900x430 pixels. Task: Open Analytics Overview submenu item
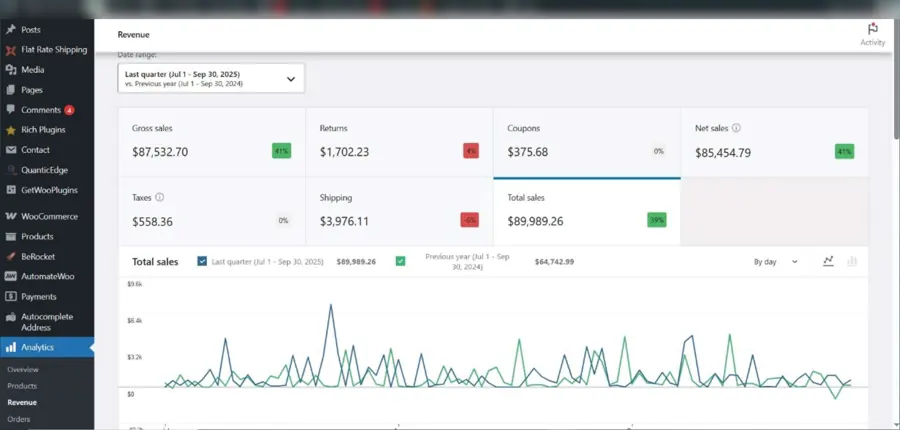[23, 370]
